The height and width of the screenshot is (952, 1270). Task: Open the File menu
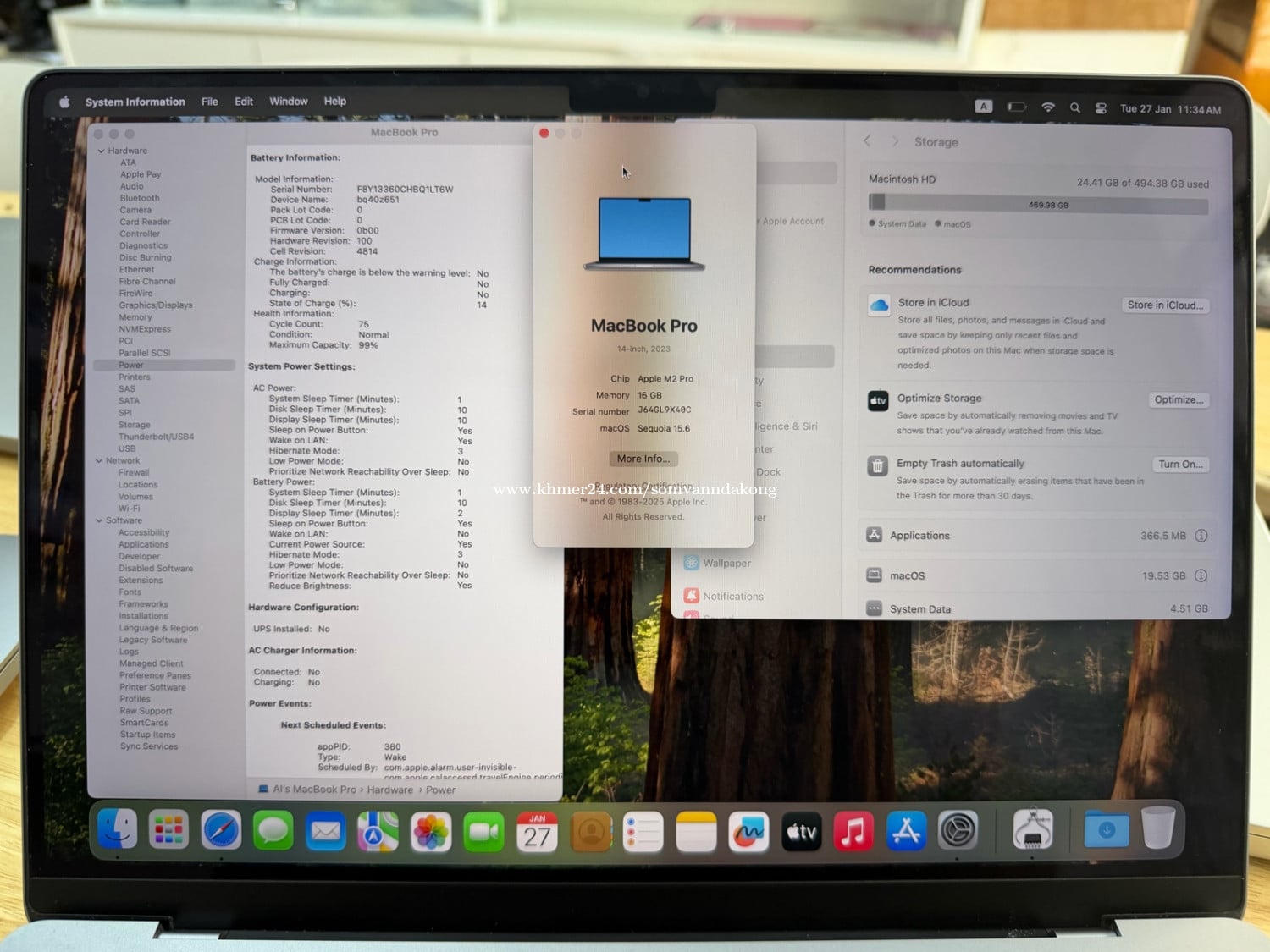point(209,102)
